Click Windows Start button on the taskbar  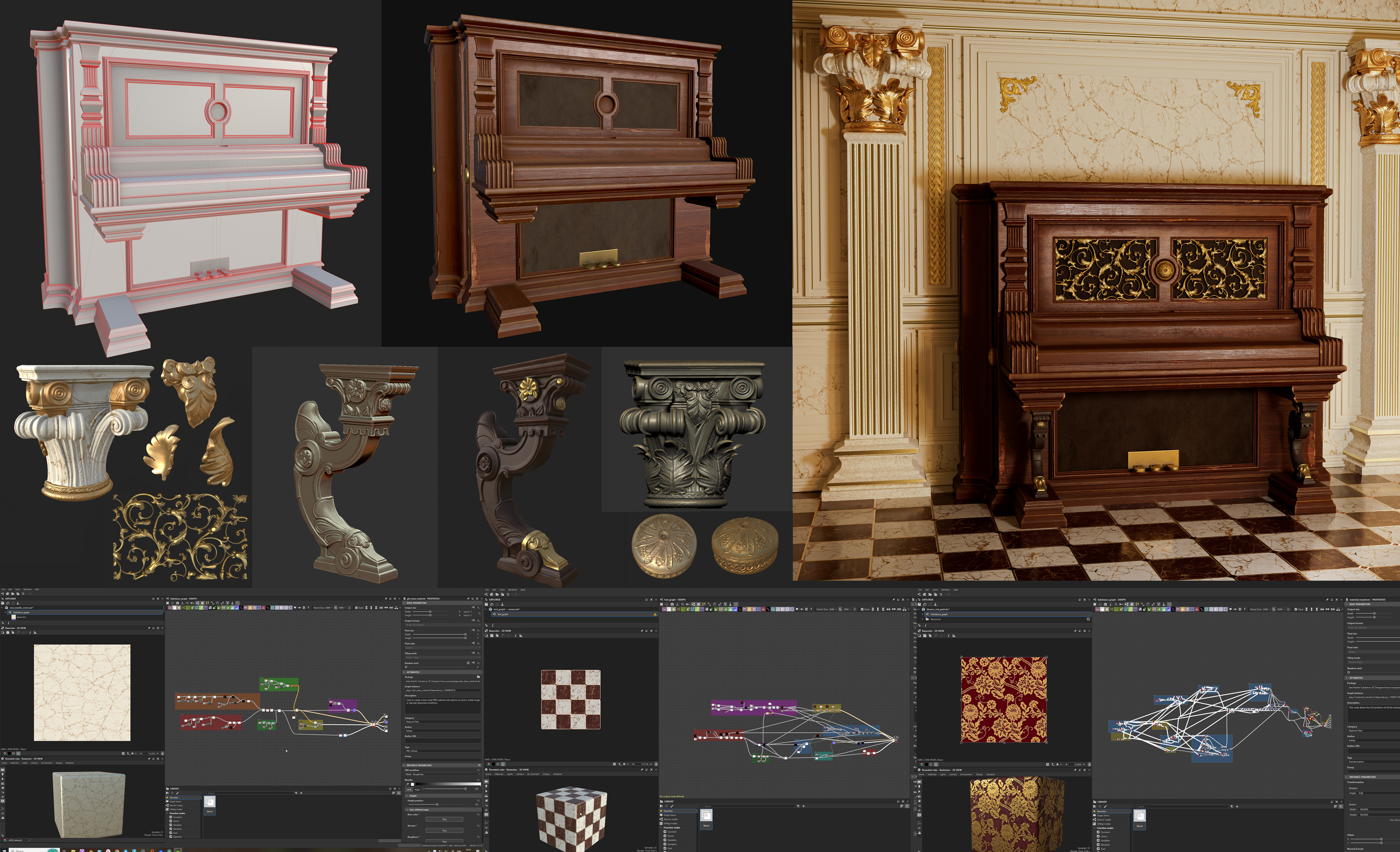pyautogui.click(x=4, y=851)
